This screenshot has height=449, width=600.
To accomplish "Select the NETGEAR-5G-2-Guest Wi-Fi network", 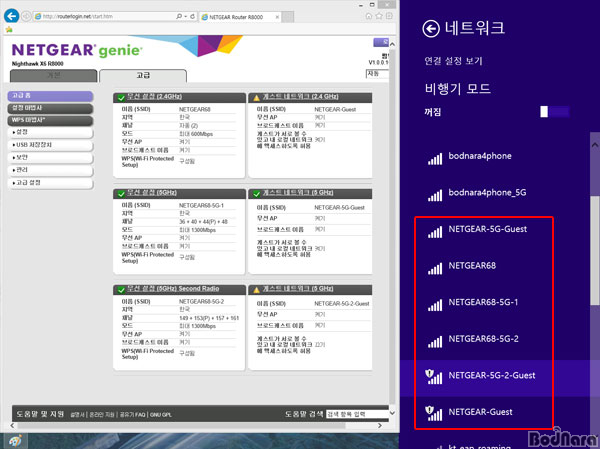I will 494,376.
